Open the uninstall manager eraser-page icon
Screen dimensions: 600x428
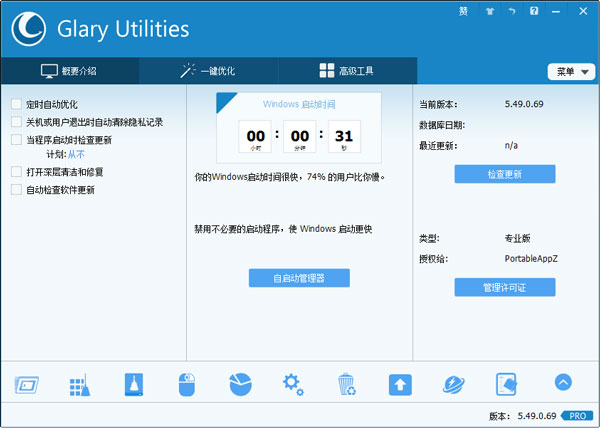(x=506, y=384)
